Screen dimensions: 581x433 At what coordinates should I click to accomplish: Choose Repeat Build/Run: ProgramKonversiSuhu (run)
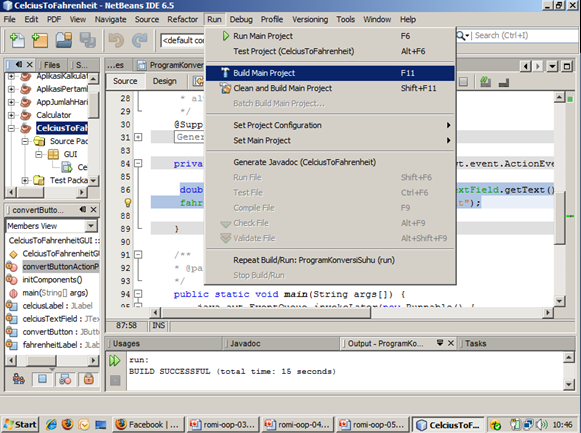click(330, 260)
